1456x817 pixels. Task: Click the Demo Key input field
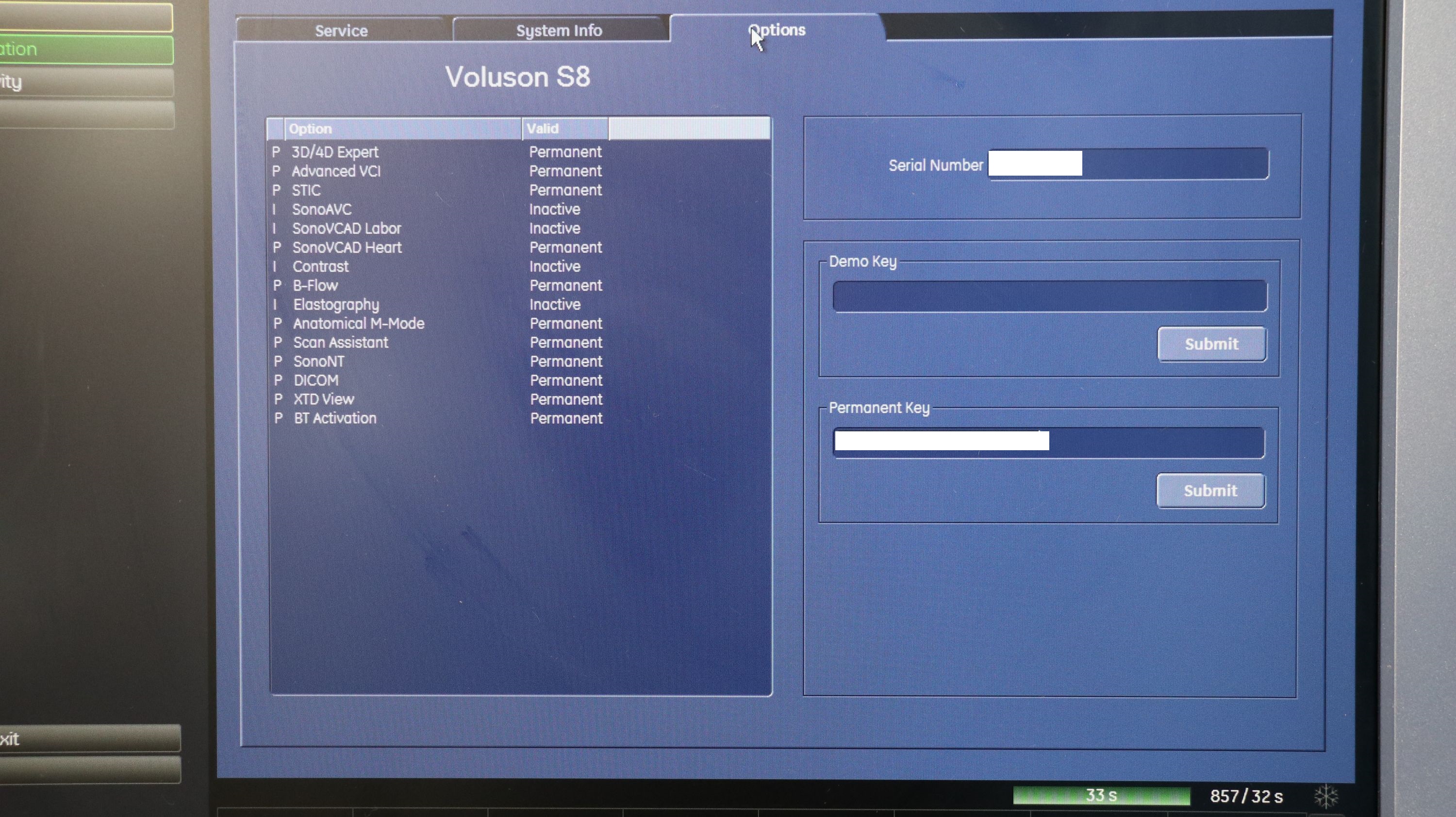(x=1050, y=295)
